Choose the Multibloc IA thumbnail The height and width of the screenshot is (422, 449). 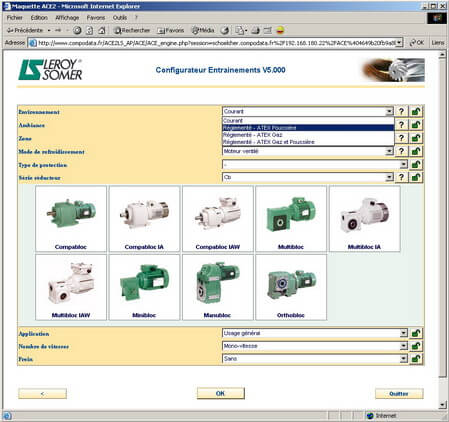click(365, 219)
